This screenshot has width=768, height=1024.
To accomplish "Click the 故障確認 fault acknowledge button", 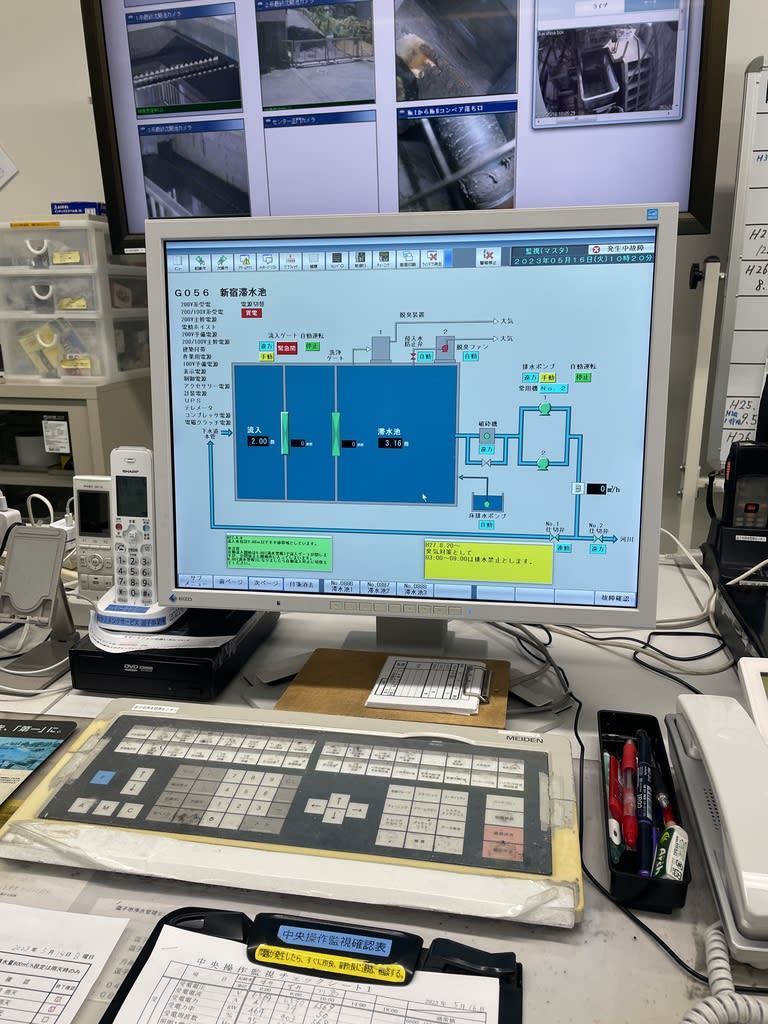I will click(616, 598).
